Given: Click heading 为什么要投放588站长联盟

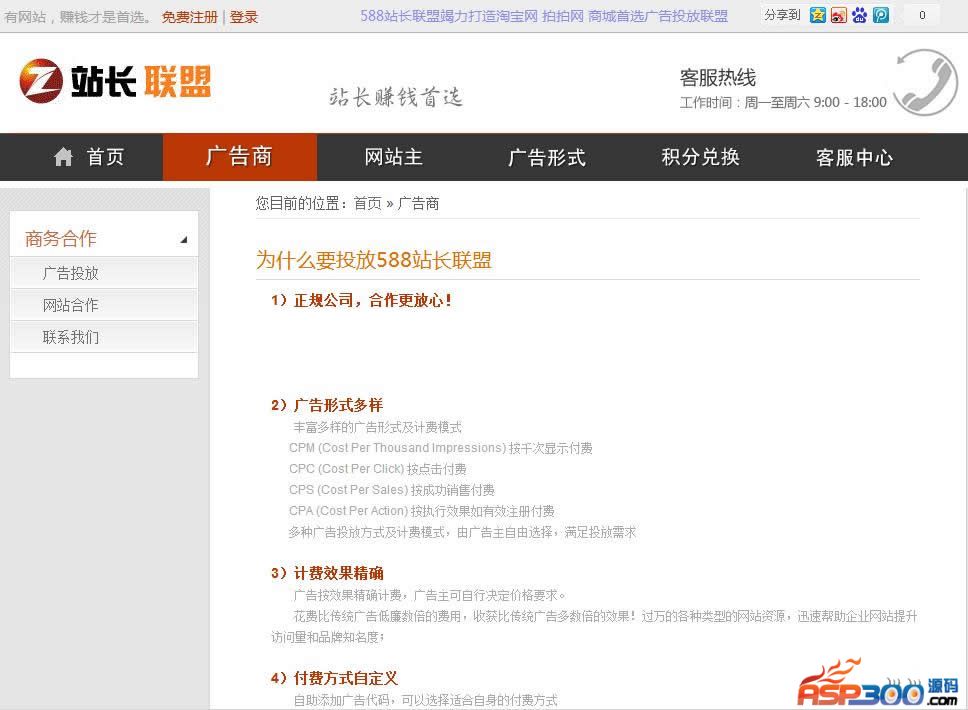Looking at the screenshot, I should 373,260.
